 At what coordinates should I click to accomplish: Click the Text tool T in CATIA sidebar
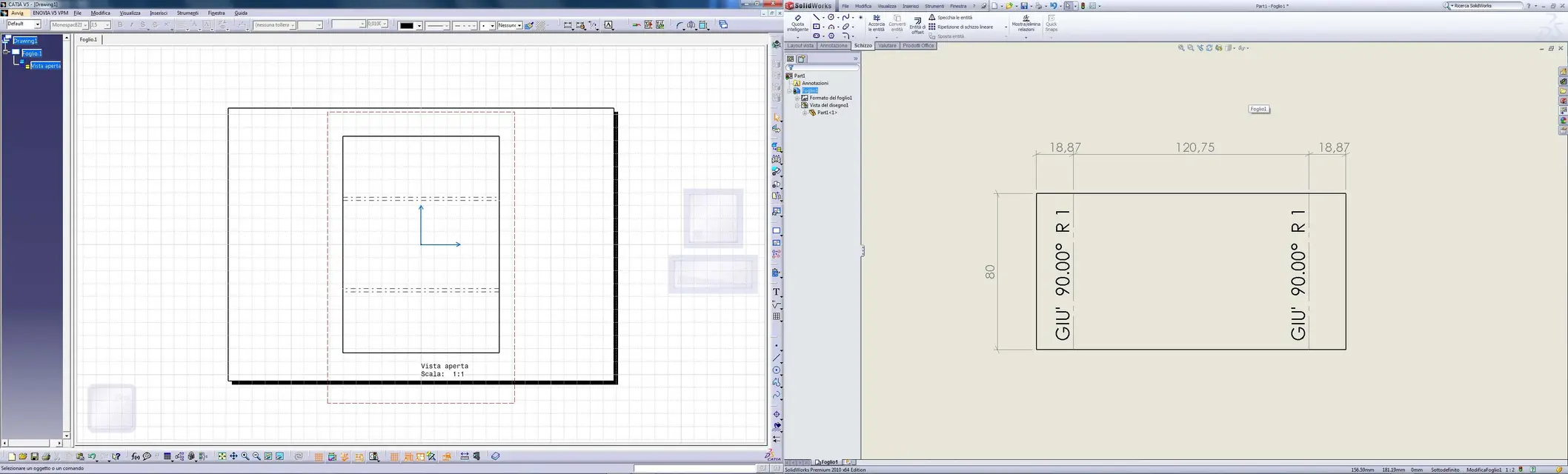click(777, 292)
